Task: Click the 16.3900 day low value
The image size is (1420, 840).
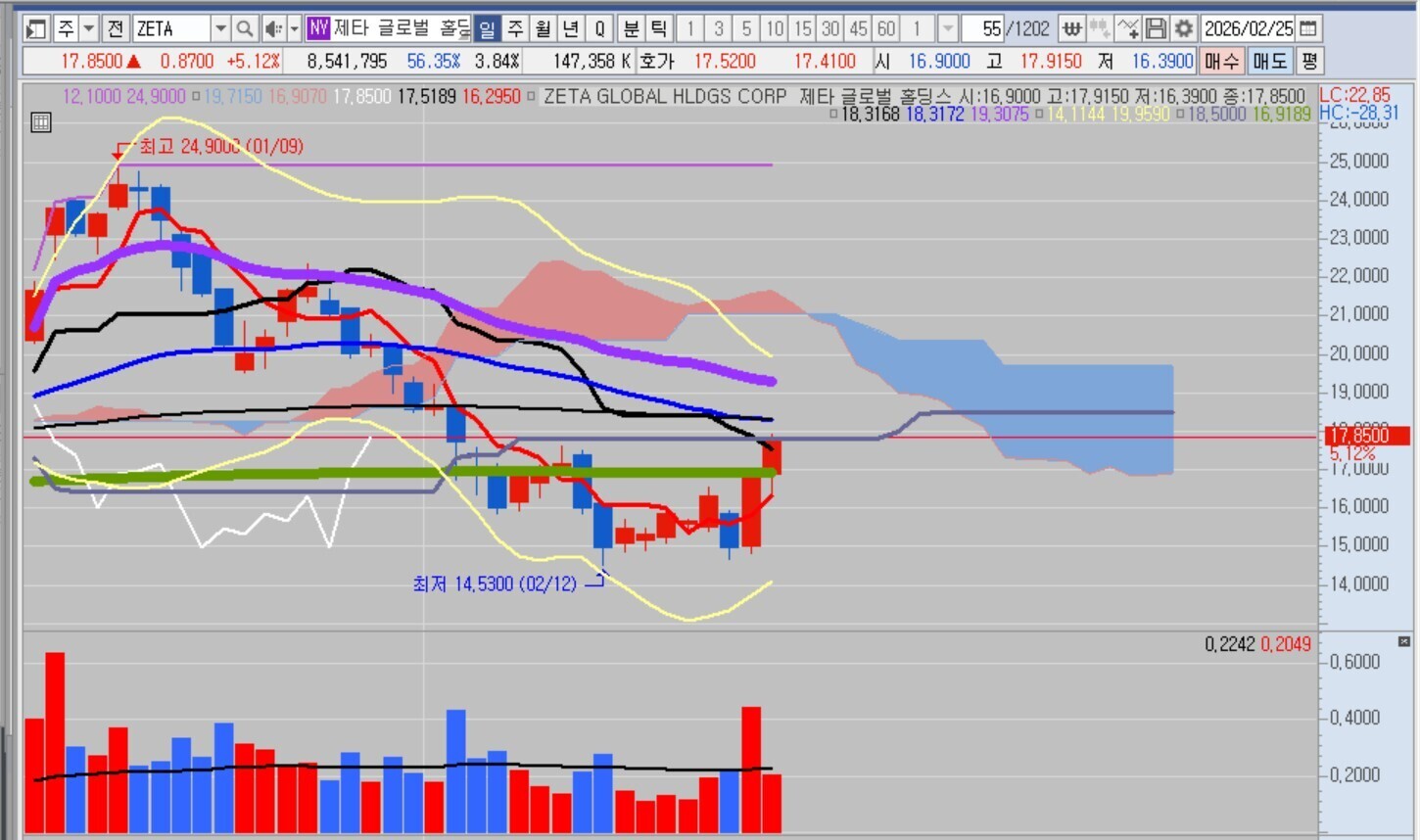Action: pyautogui.click(x=1162, y=61)
